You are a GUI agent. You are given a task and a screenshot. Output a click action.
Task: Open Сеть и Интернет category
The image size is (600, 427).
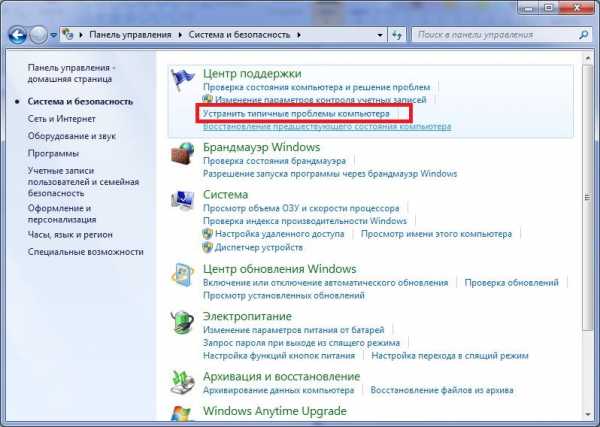[62, 119]
